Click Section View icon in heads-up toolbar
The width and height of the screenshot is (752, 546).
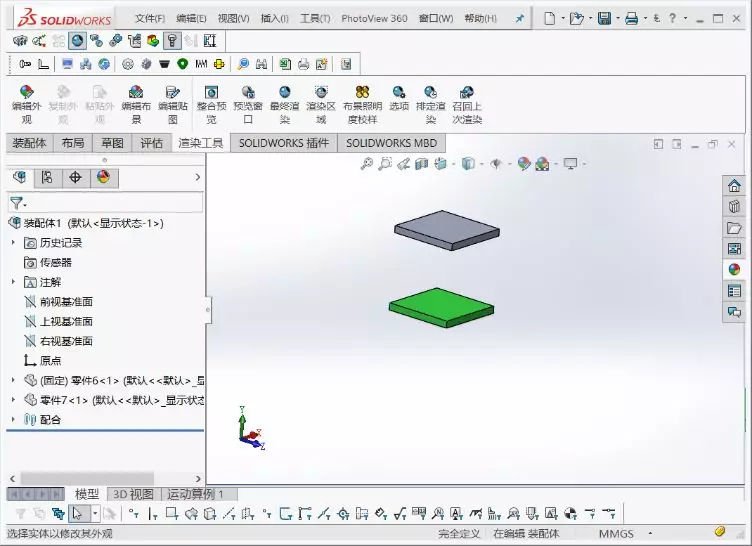(x=422, y=164)
